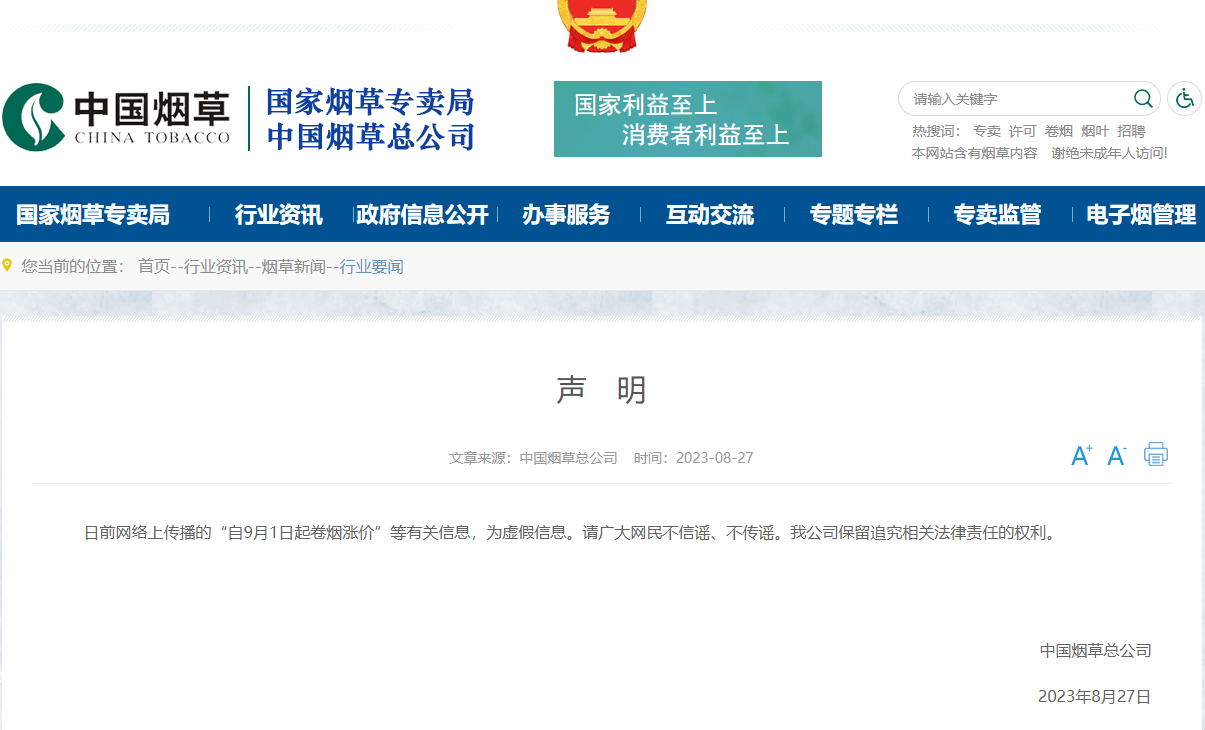Print the article using printer icon
1205x730 pixels.
pos(1156,455)
